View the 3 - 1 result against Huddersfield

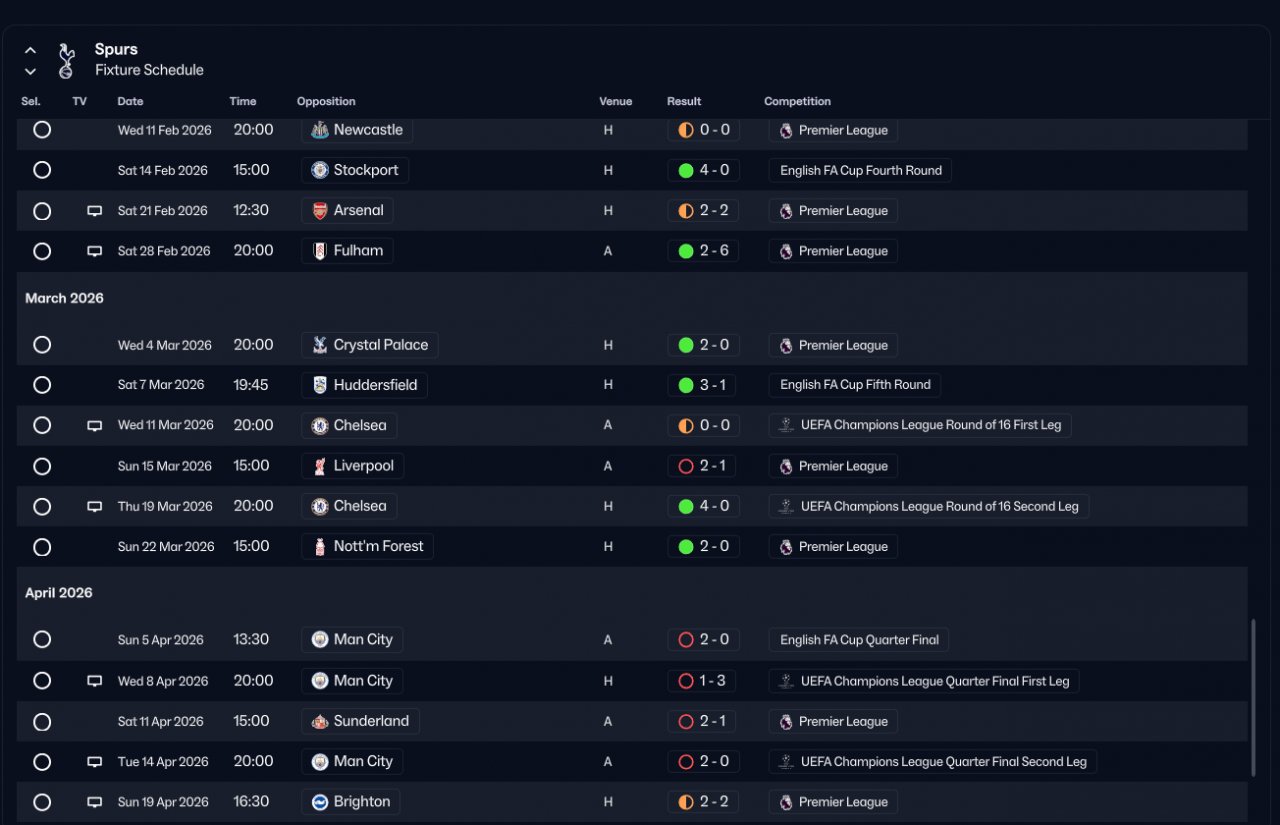click(704, 385)
